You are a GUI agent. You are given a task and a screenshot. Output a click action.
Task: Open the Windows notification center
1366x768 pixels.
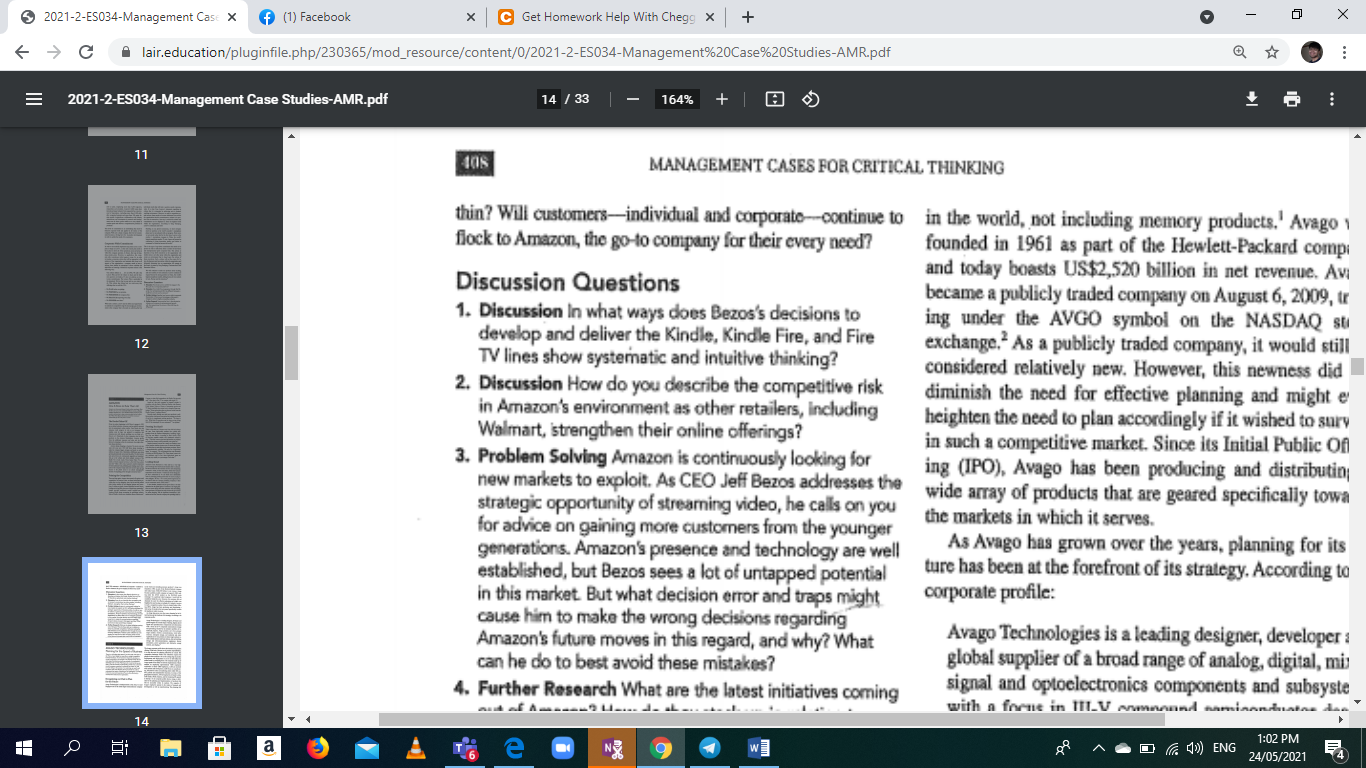tap(1335, 748)
